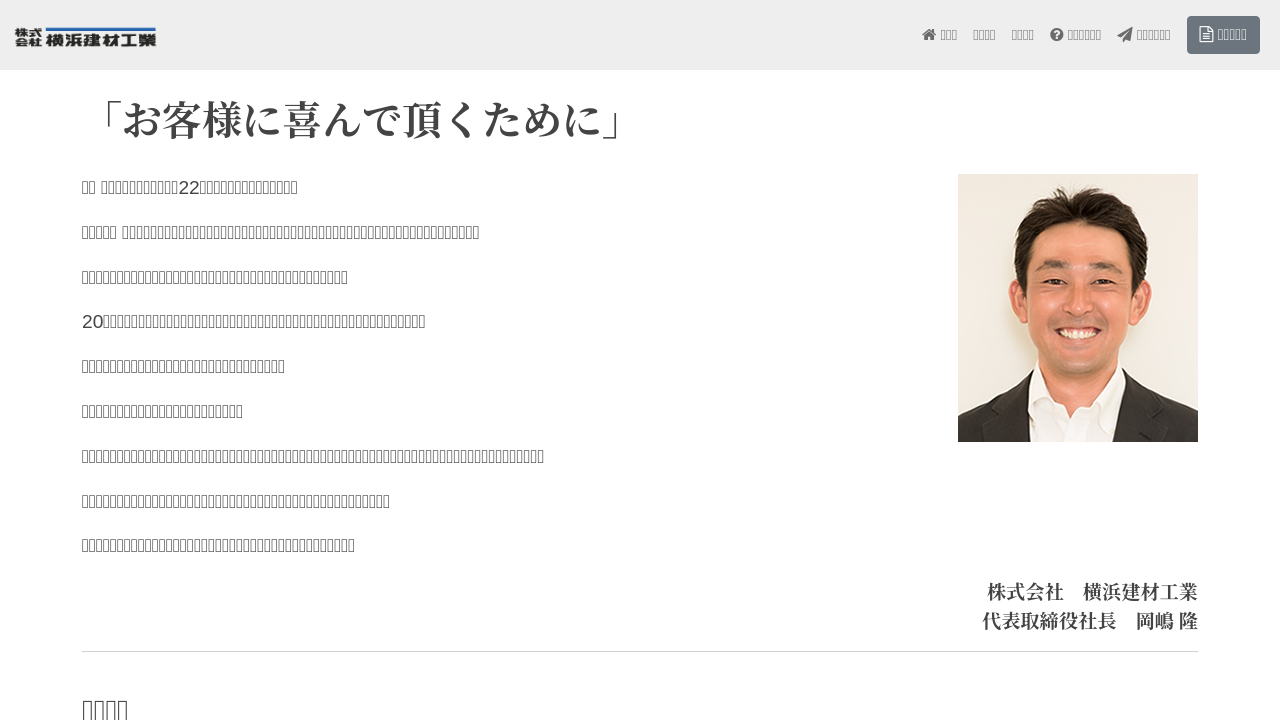Open the nav item just before help

(1022, 35)
